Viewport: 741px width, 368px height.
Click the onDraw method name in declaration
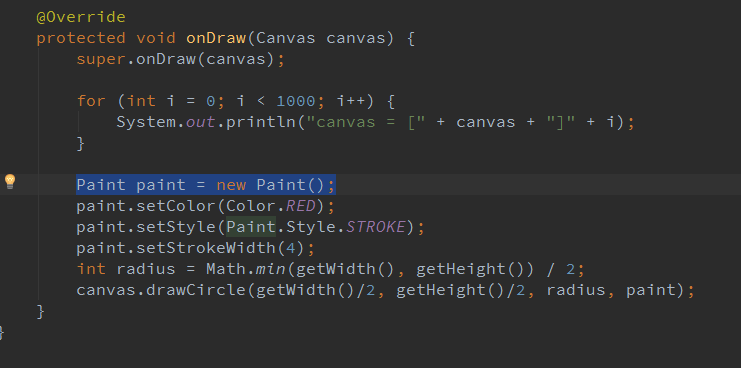pos(216,38)
